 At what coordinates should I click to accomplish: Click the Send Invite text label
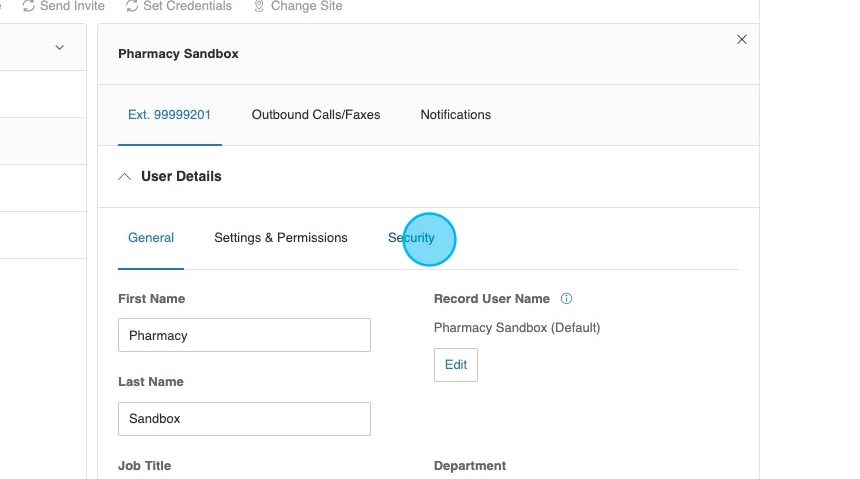pos(72,6)
